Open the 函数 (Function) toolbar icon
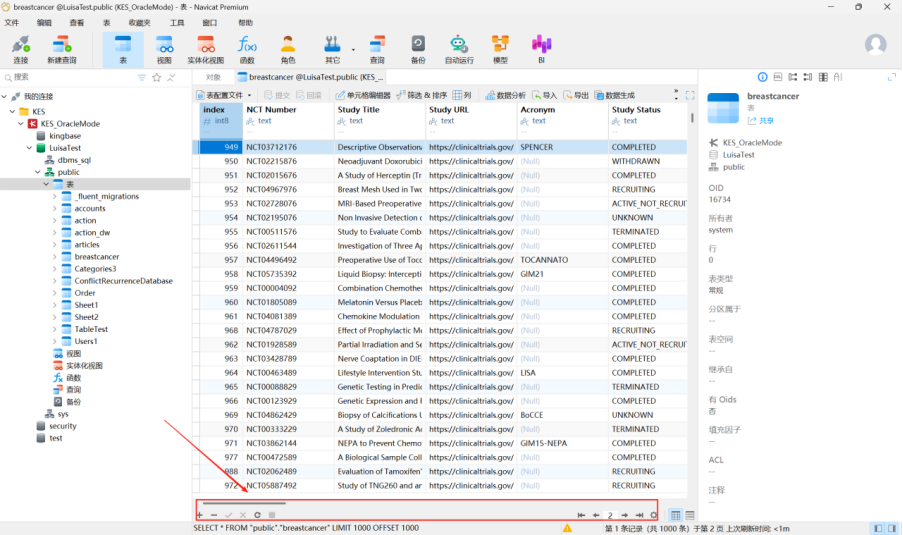The height and width of the screenshot is (535, 903). click(x=247, y=48)
